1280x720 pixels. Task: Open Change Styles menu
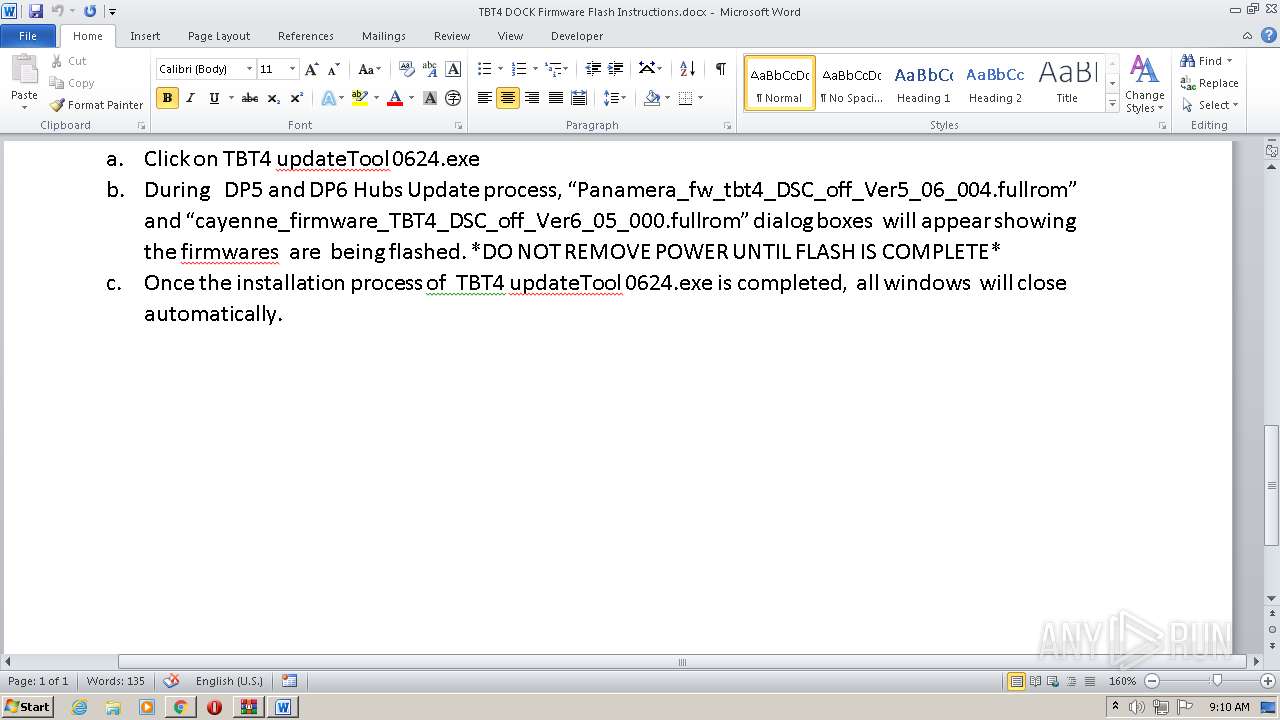[x=1144, y=85]
